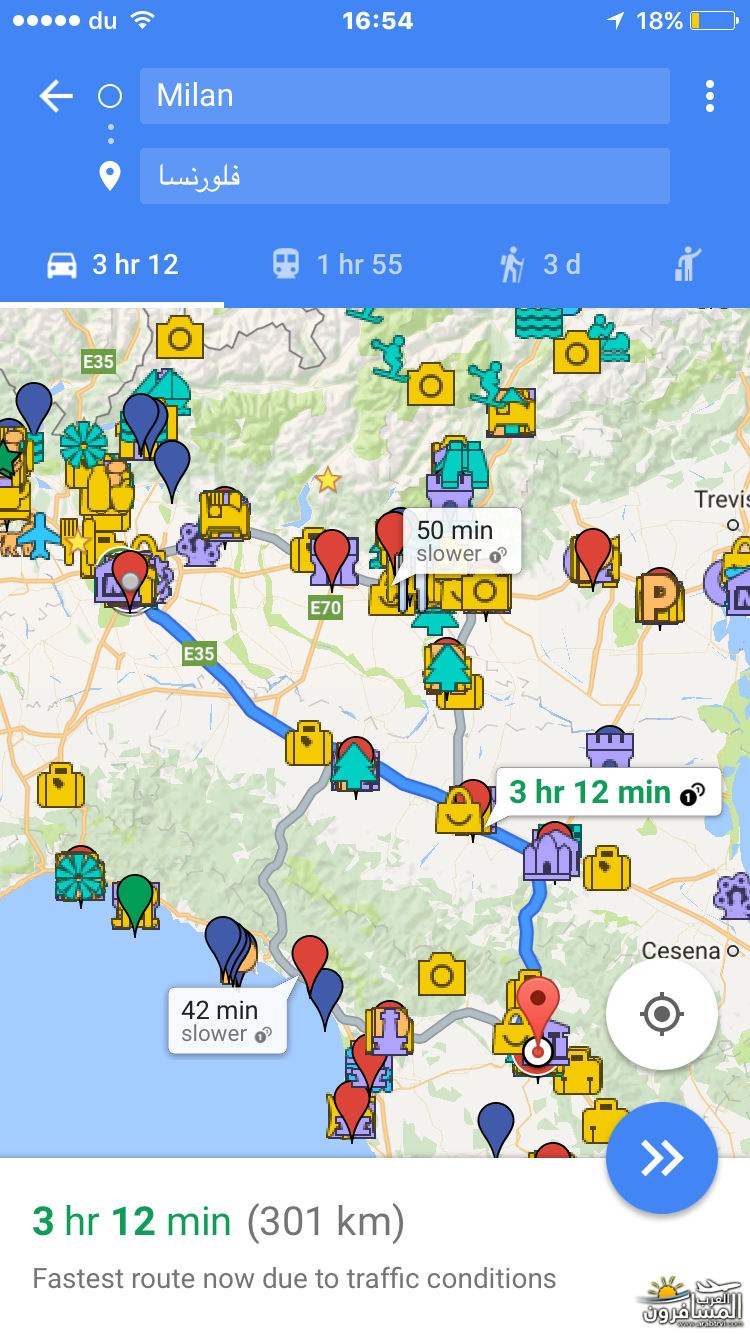The image size is (750, 1334).
Task: Switch to walking tab showing 3 d
Action: click(x=540, y=265)
